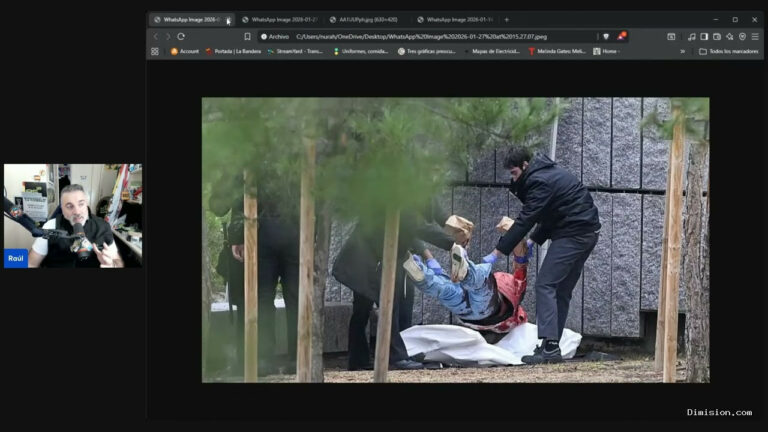The height and width of the screenshot is (432, 768).
Task: Open a new tab with plus button
Action: click(507, 20)
